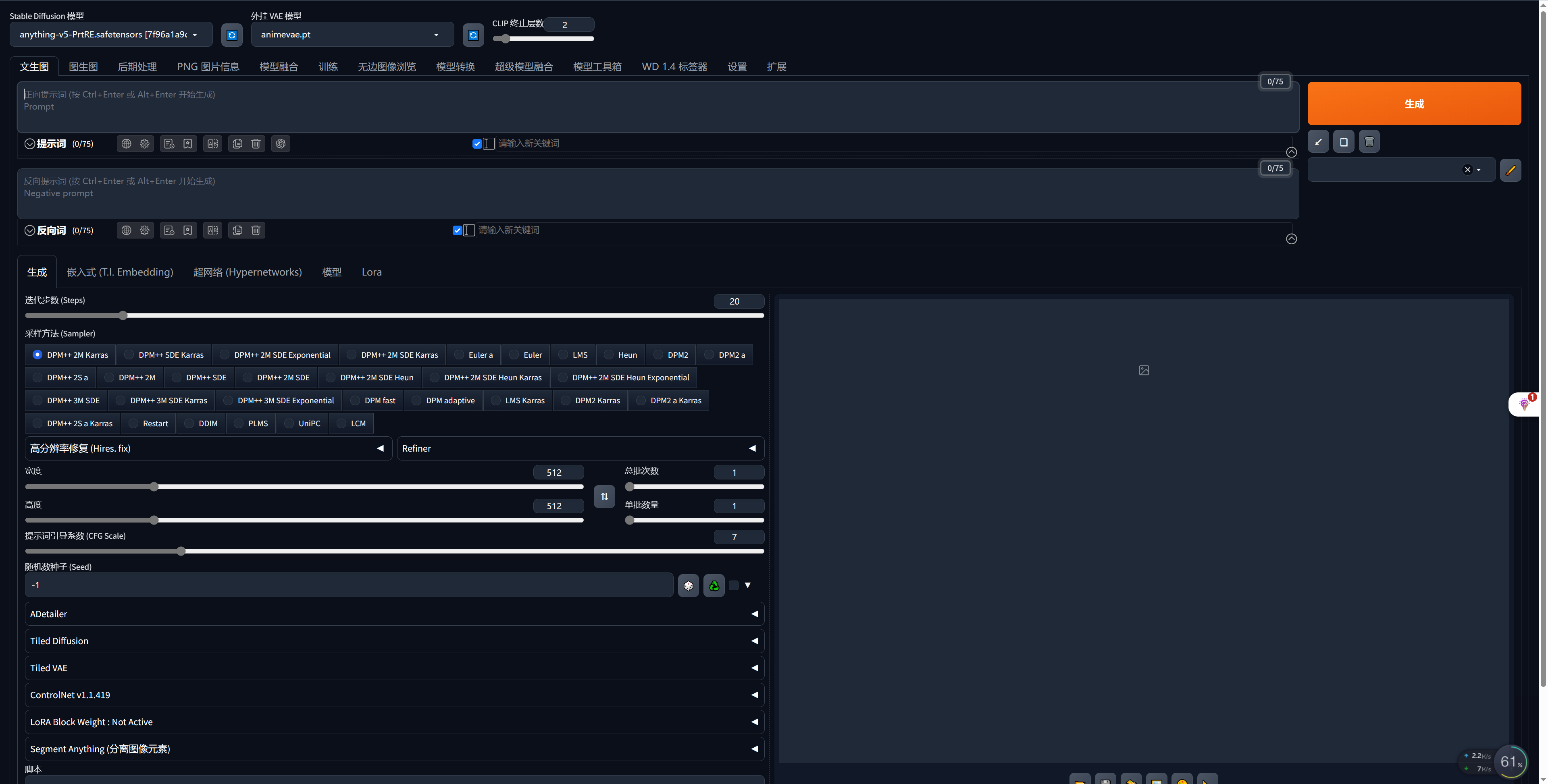Go to the 设置 tab
Screen dimensions: 1548x784
pos(737,67)
